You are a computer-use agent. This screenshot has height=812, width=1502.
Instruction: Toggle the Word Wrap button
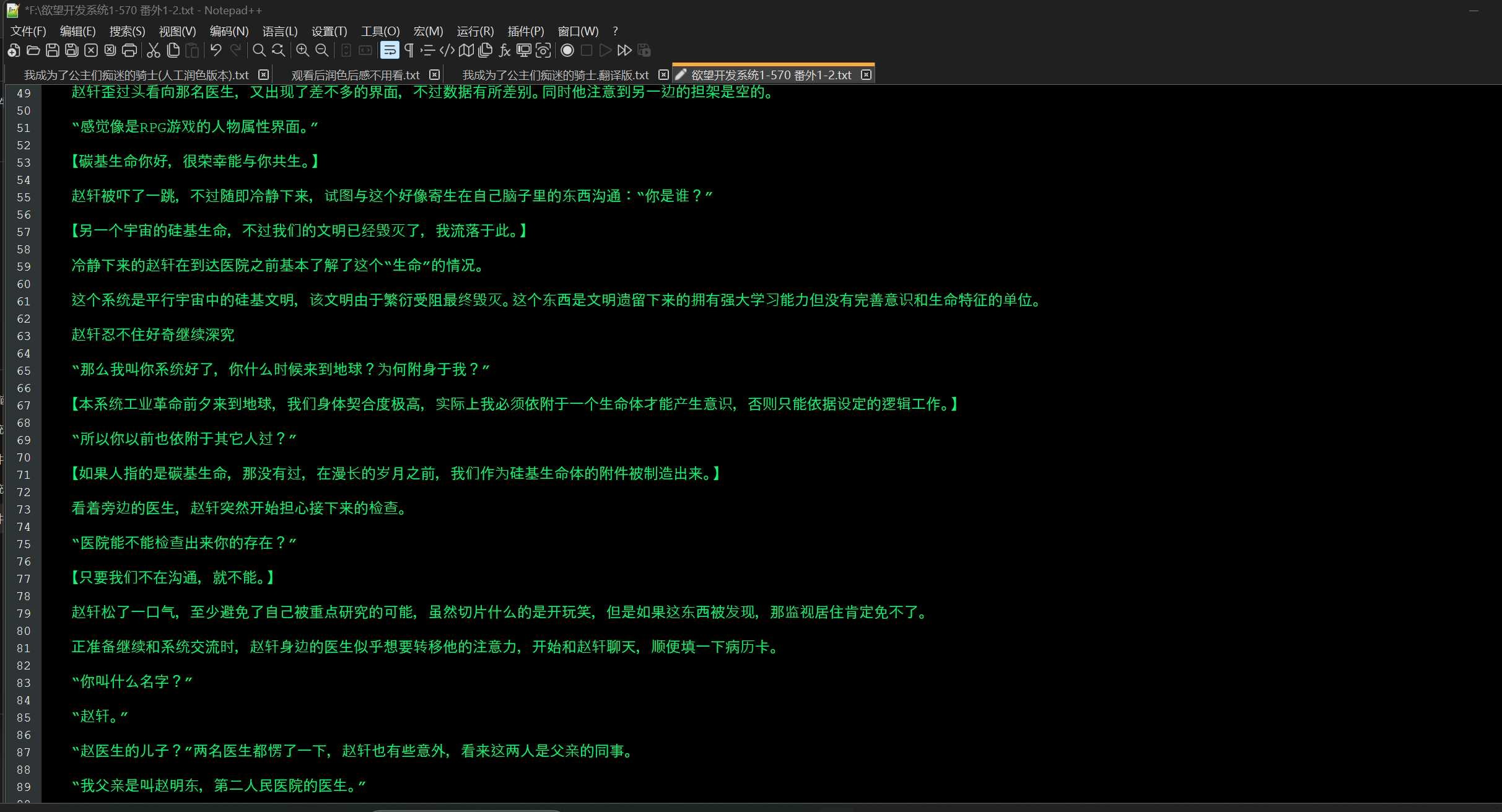point(390,51)
